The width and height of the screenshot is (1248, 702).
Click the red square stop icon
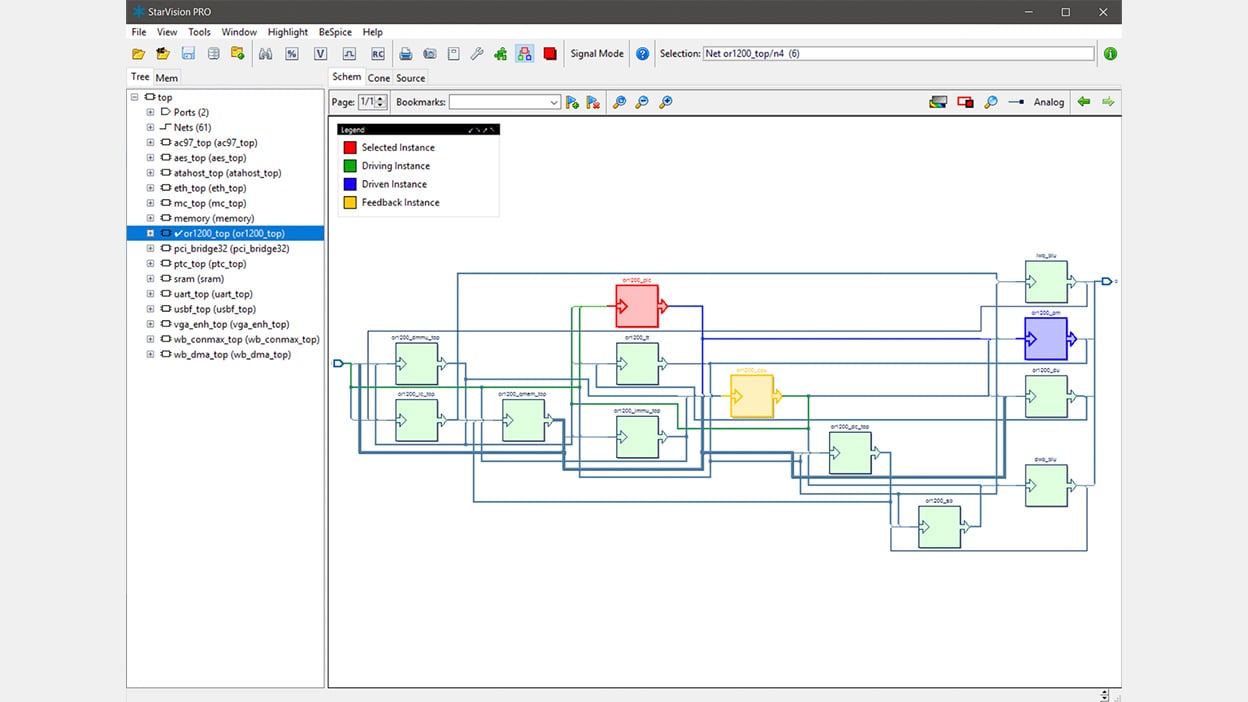coord(550,54)
